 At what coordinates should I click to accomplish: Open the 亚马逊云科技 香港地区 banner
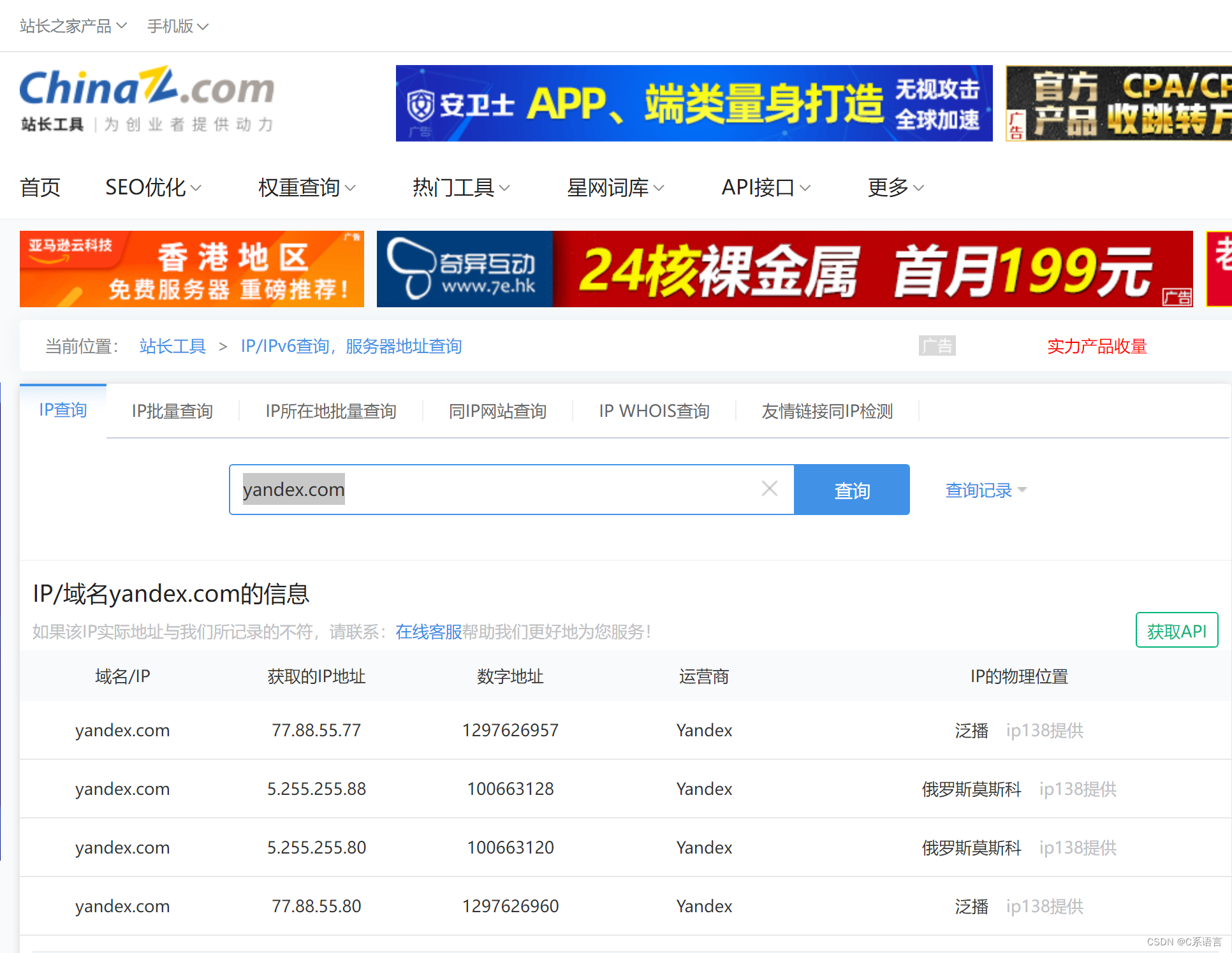click(x=192, y=269)
